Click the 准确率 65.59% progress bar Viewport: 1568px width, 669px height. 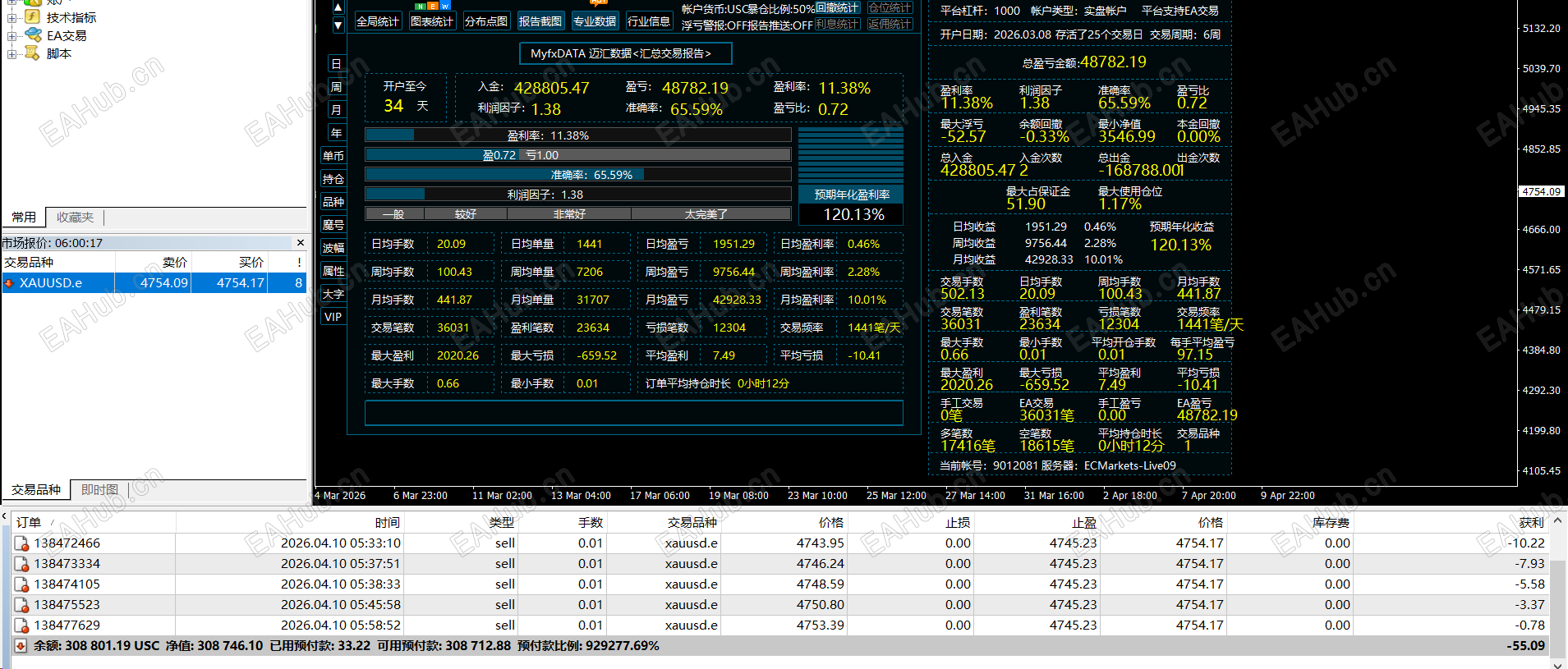[578, 175]
